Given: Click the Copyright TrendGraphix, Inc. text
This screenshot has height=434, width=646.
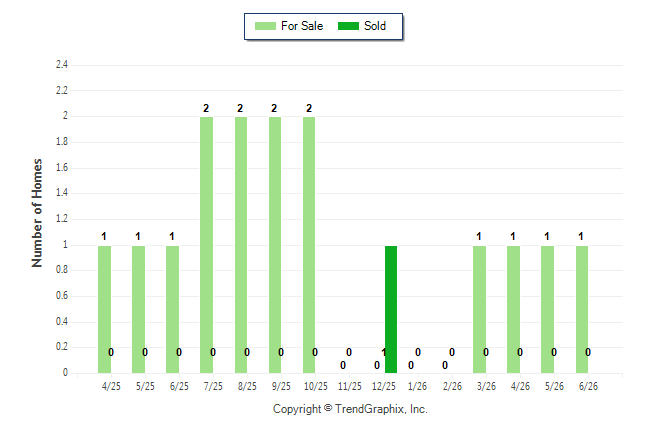Looking at the screenshot, I should pyautogui.click(x=350, y=409).
